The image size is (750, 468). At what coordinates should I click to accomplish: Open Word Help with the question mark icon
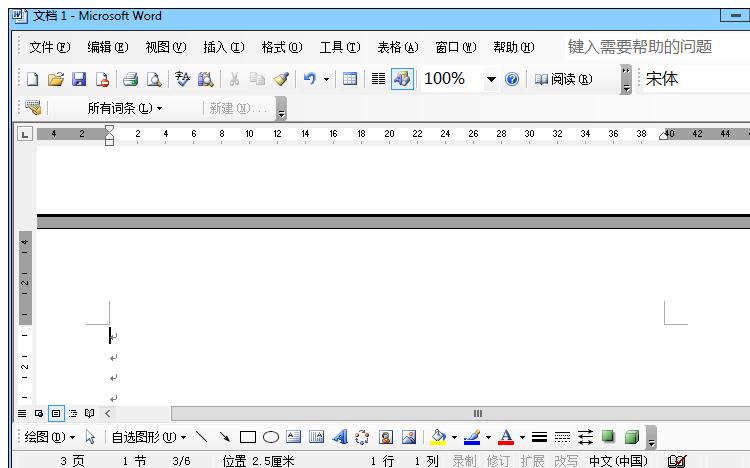click(x=512, y=79)
